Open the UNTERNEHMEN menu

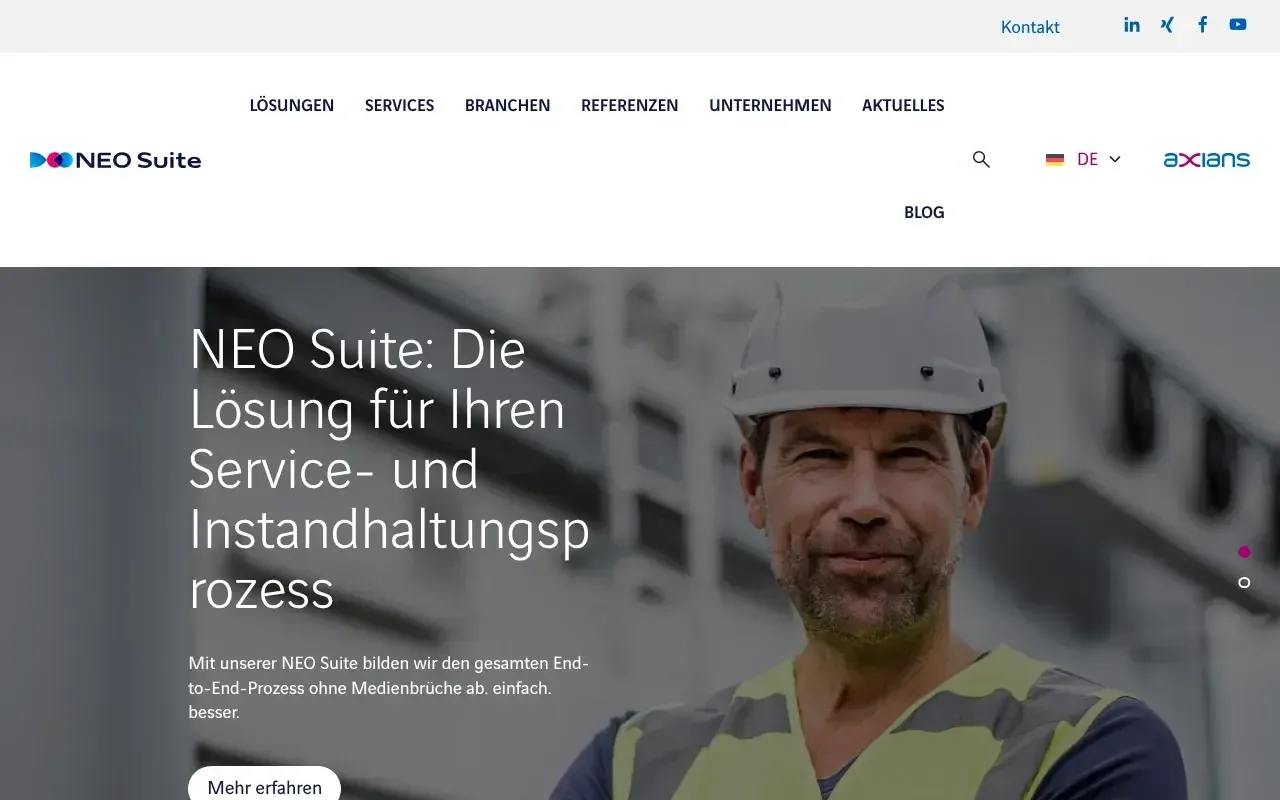point(770,105)
